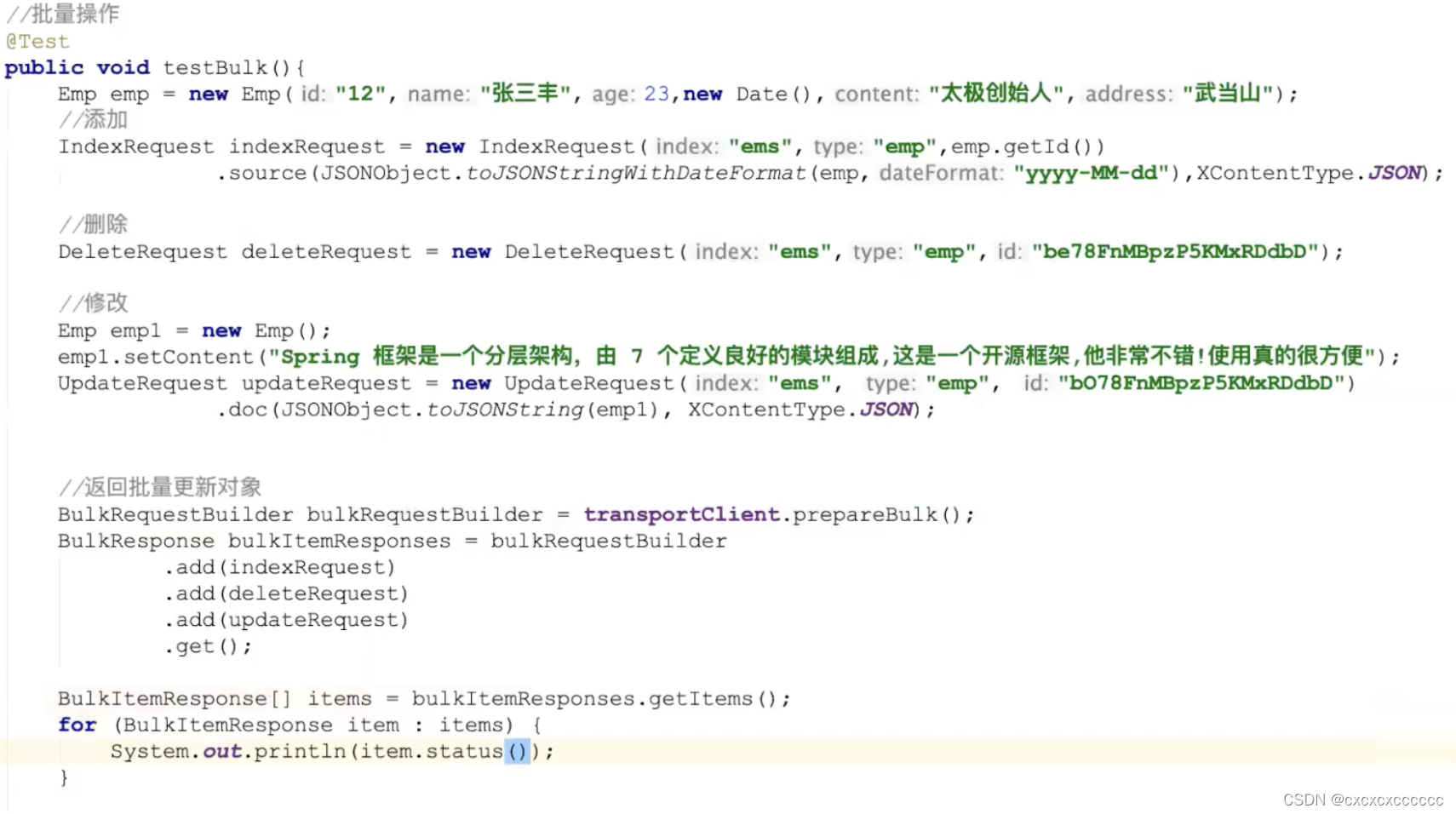Click the //批量操作 comment
This screenshot has width=1456, height=814.
pyautogui.click(x=62, y=14)
